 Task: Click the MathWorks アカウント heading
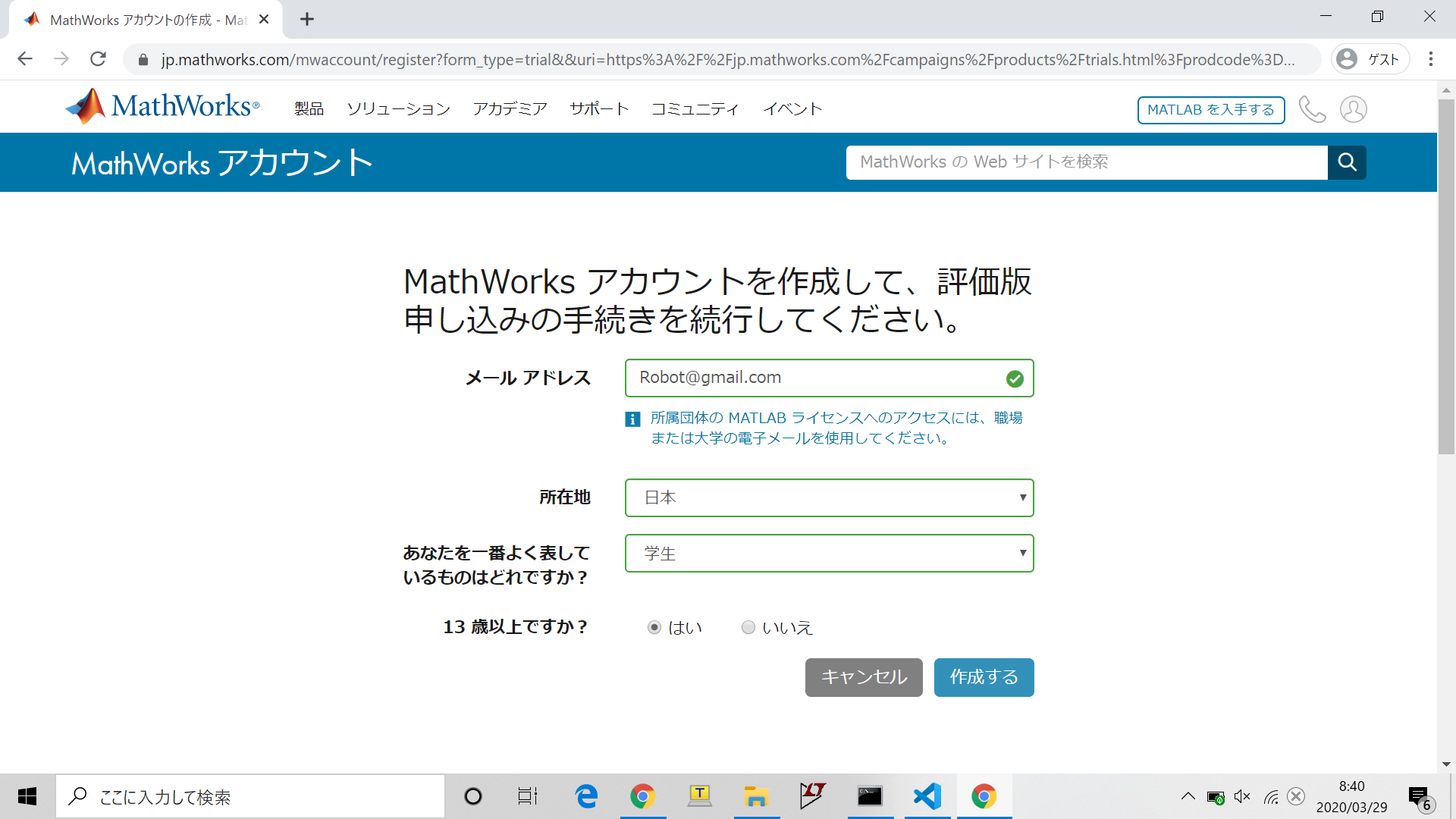click(222, 163)
